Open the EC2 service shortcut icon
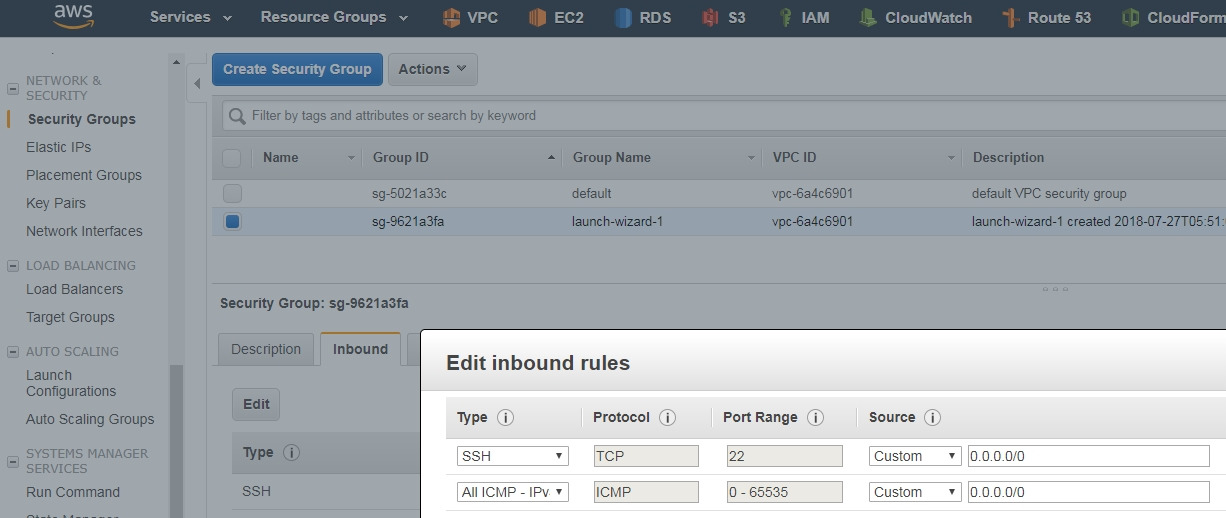The width and height of the screenshot is (1226, 518). click(538, 18)
